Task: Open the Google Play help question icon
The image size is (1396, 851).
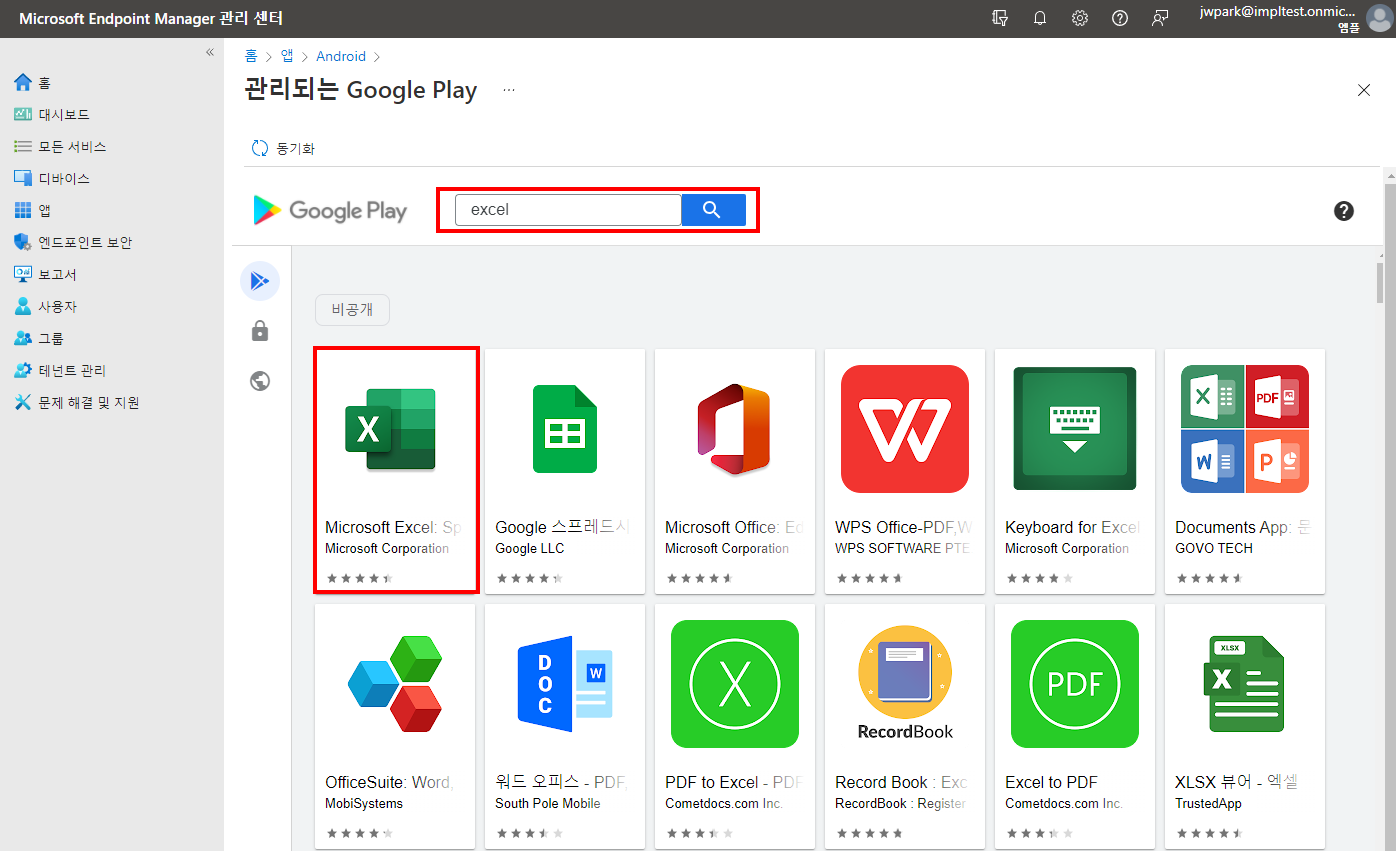Action: pyautogui.click(x=1344, y=211)
